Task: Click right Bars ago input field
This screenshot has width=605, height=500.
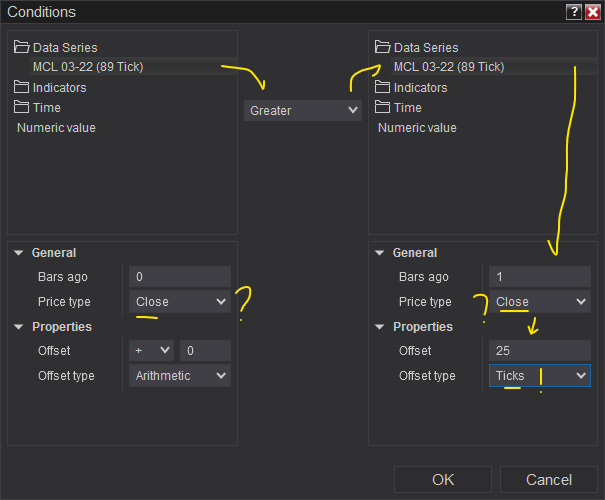Action: (539, 277)
